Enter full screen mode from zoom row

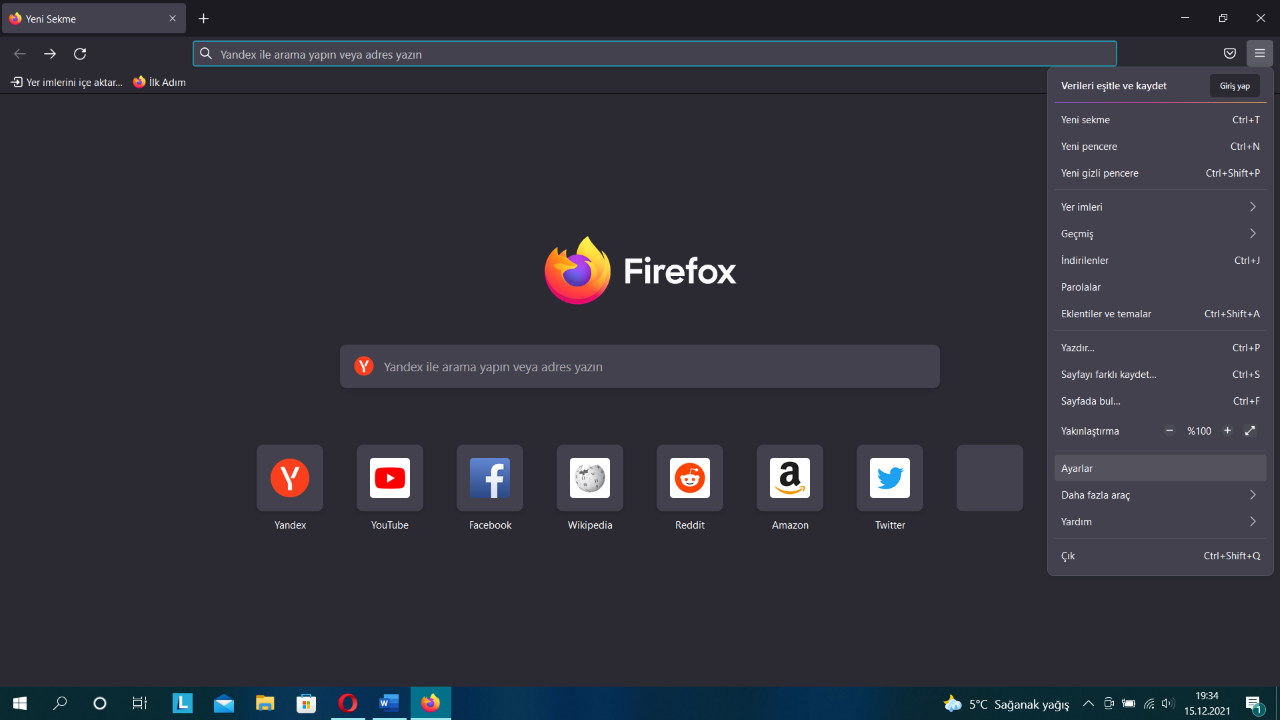coord(1250,431)
